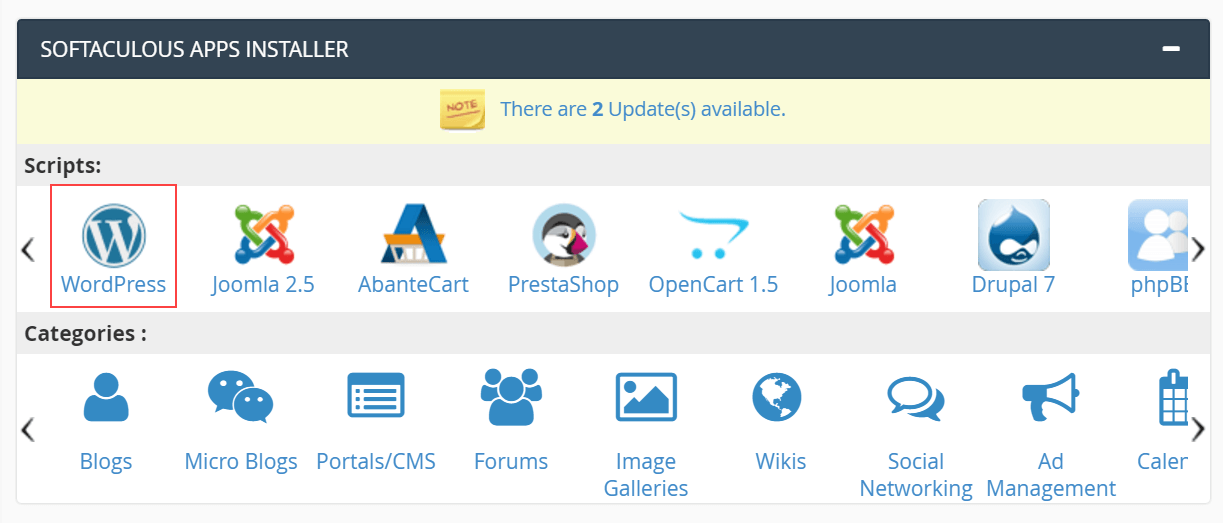
Task: Click the Forums text label
Action: click(511, 462)
